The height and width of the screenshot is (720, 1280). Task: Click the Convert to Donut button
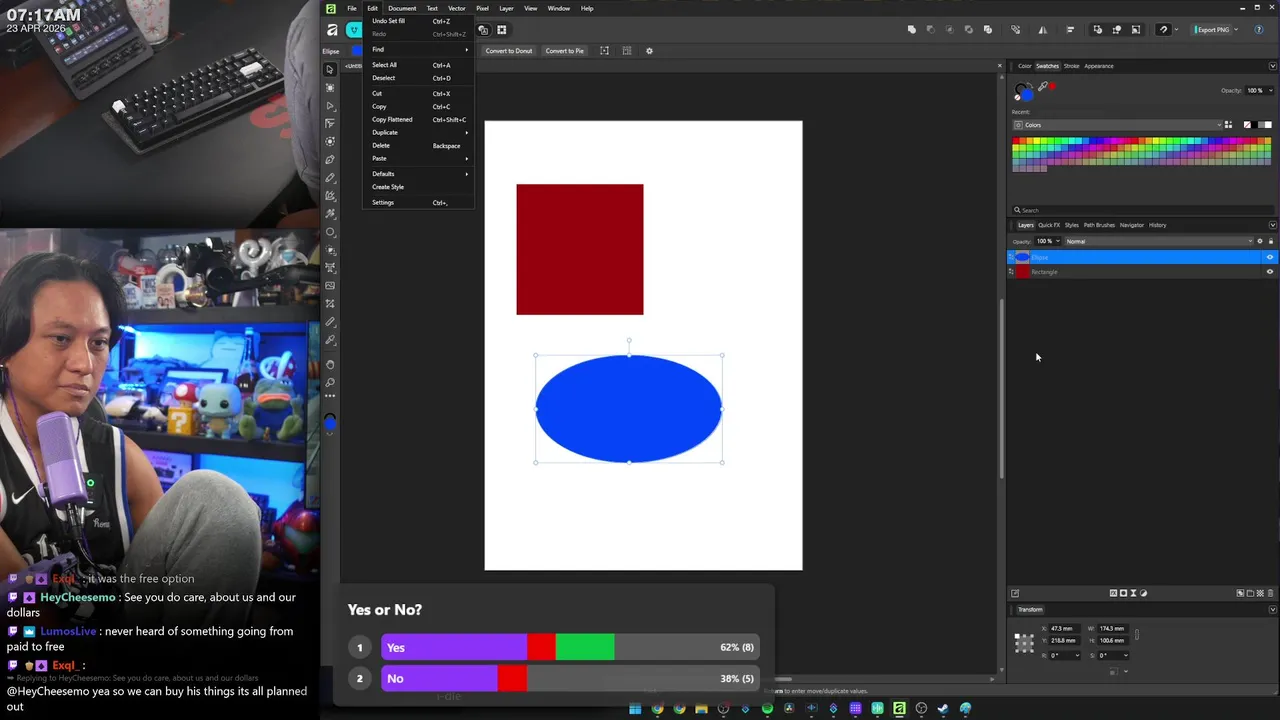[x=509, y=50]
